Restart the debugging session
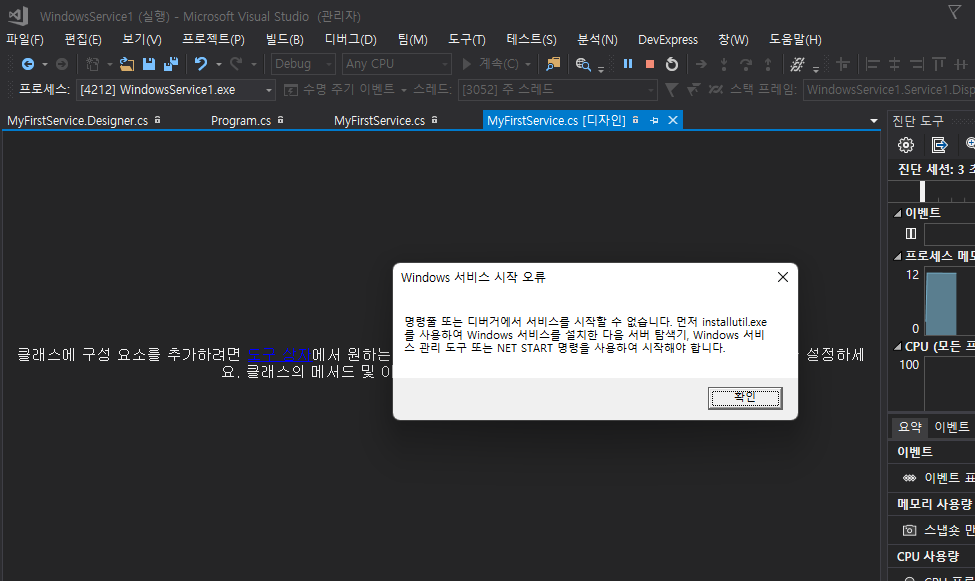Screen dimensions: 975x581 pos(672,64)
